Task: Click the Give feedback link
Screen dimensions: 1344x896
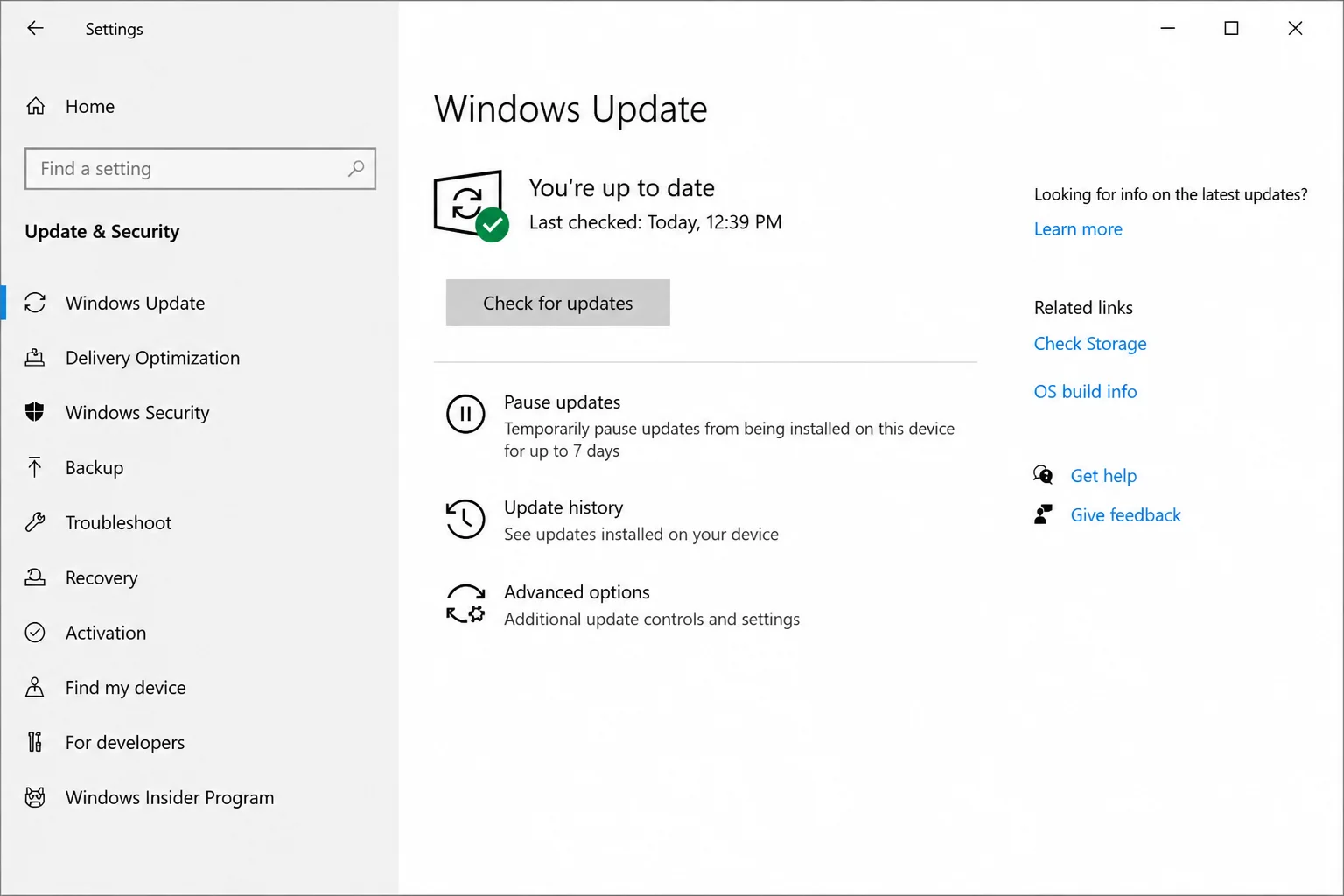Action: (x=1125, y=514)
